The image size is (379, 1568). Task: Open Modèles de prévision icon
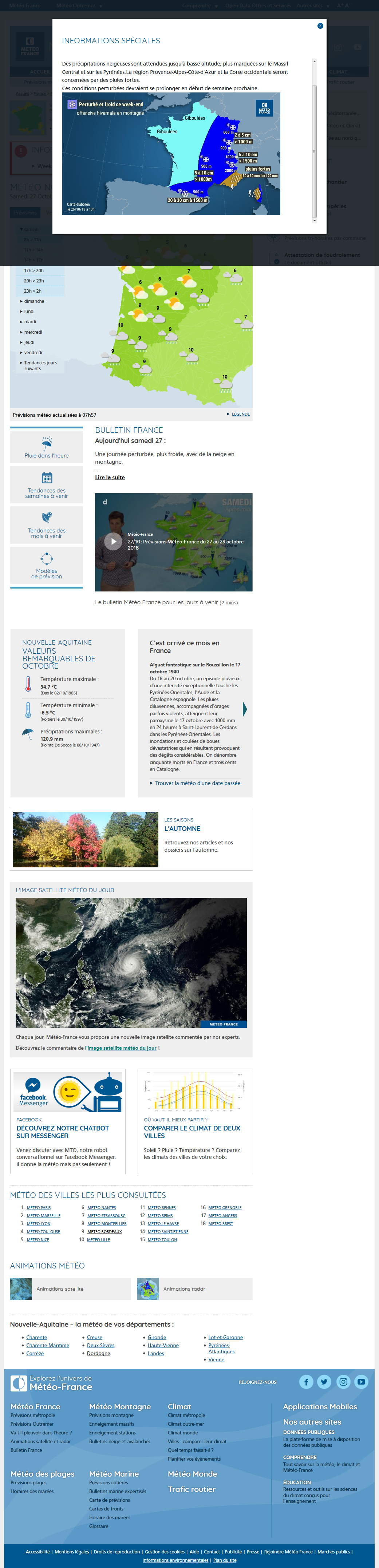click(x=47, y=559)
